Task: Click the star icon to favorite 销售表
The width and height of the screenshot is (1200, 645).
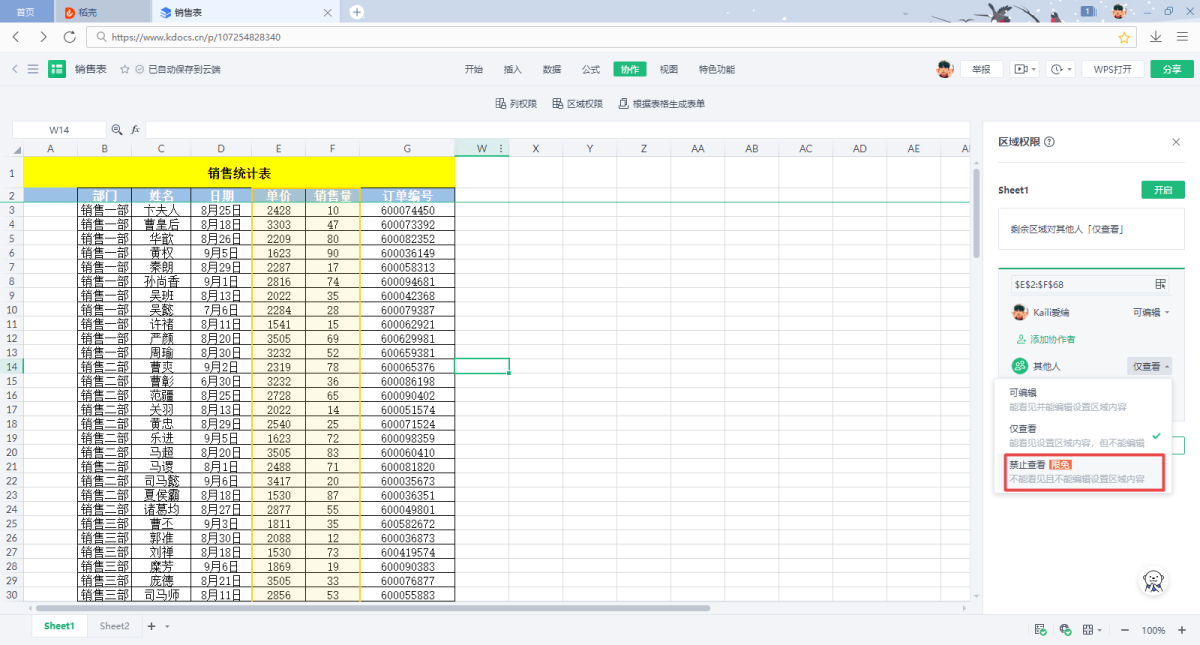Action: pos(125,69)
